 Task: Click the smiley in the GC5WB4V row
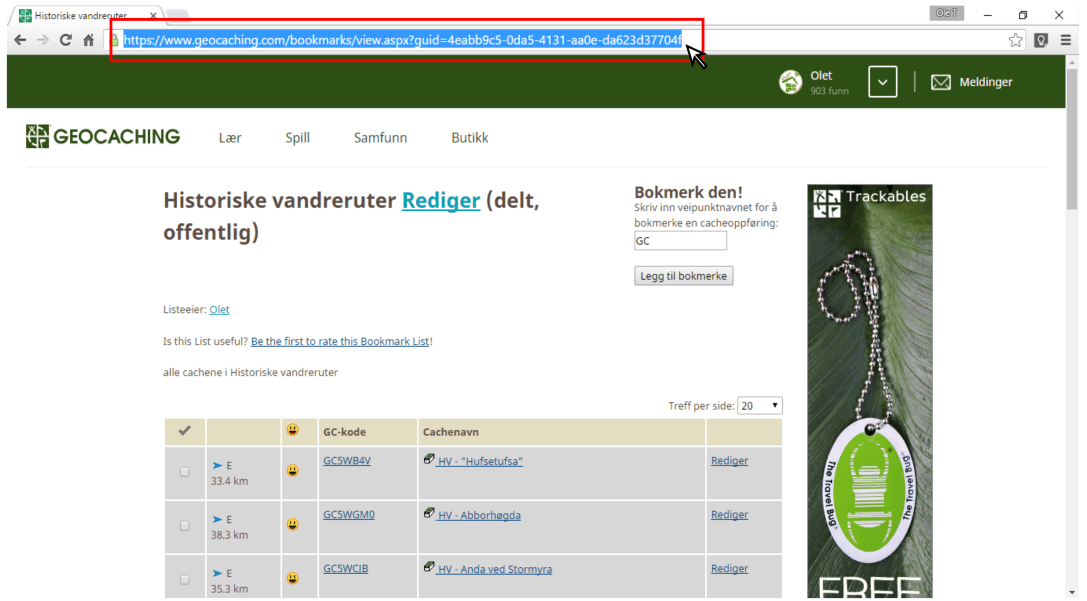[x=293, y=471]
